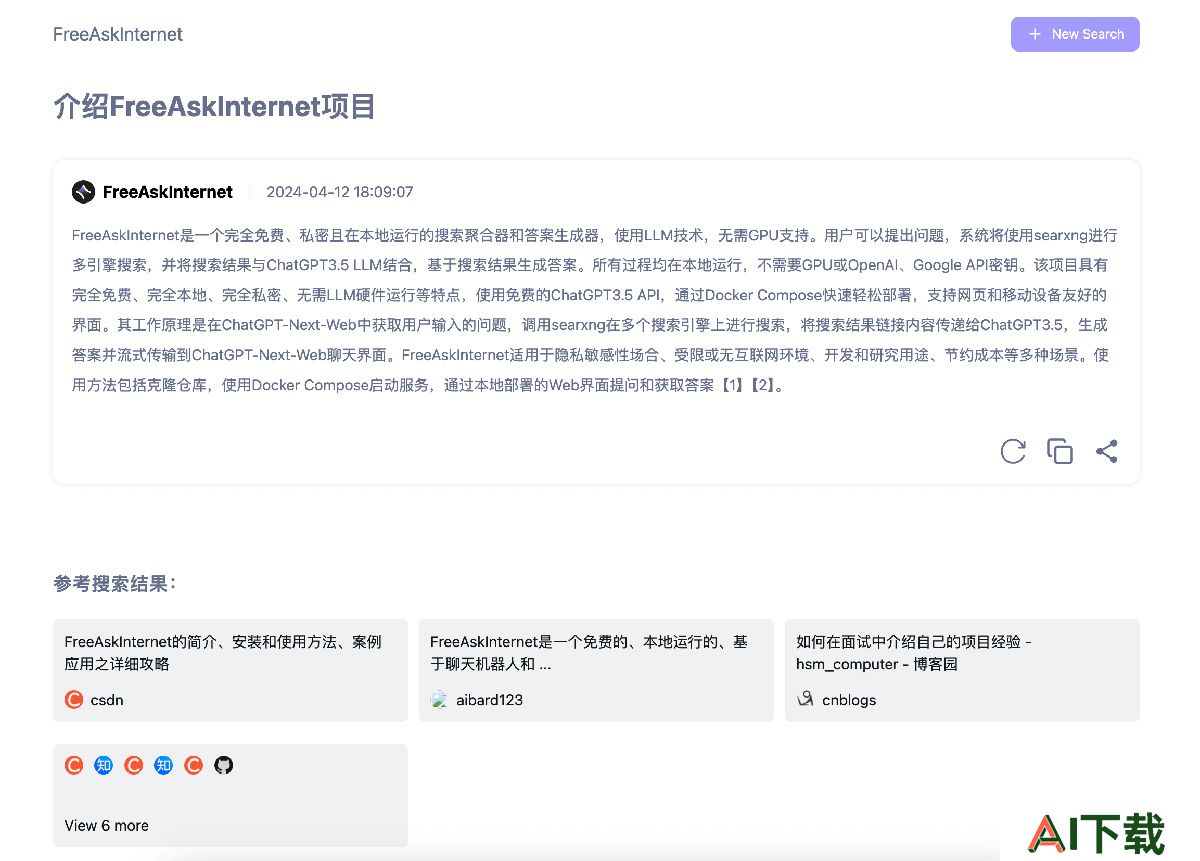Click the aibard123 source label
Image resolution: width=1200 pixels, height=861 pixels.
(490, 700)
